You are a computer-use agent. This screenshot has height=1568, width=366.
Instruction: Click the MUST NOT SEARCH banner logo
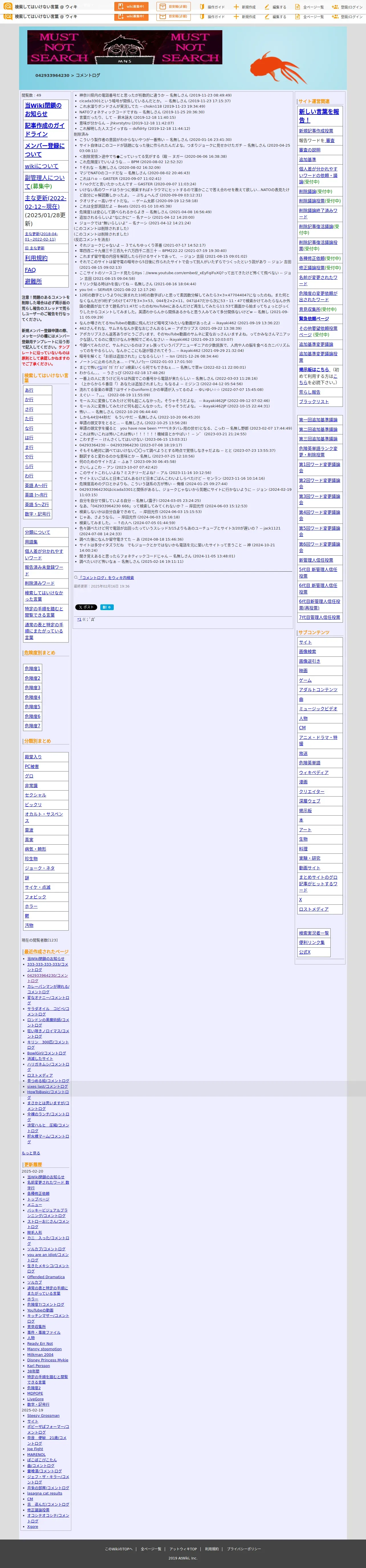point(125,48)
